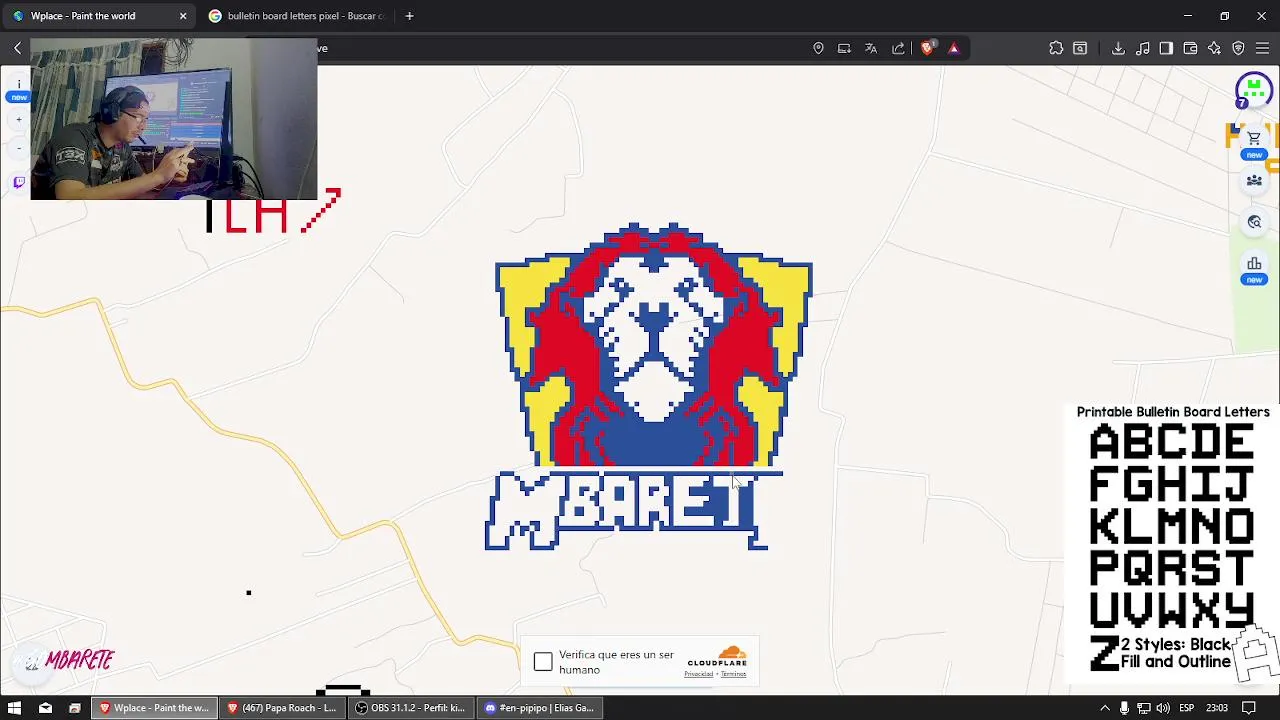Open the Leo AI sparkle icon
This screenshot has width=1280, height=720.
click(x=1214, y=48)
